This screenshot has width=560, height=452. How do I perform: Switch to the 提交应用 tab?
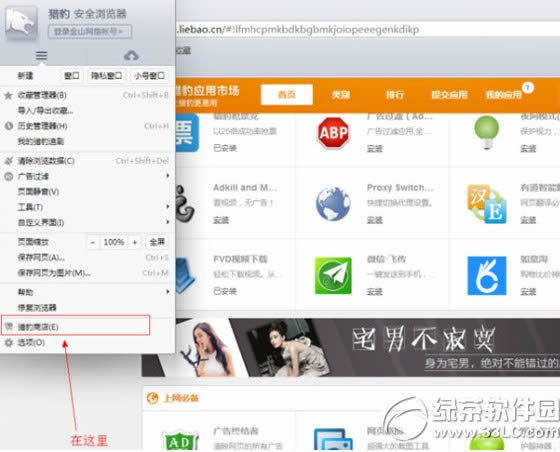pos(449,95)
